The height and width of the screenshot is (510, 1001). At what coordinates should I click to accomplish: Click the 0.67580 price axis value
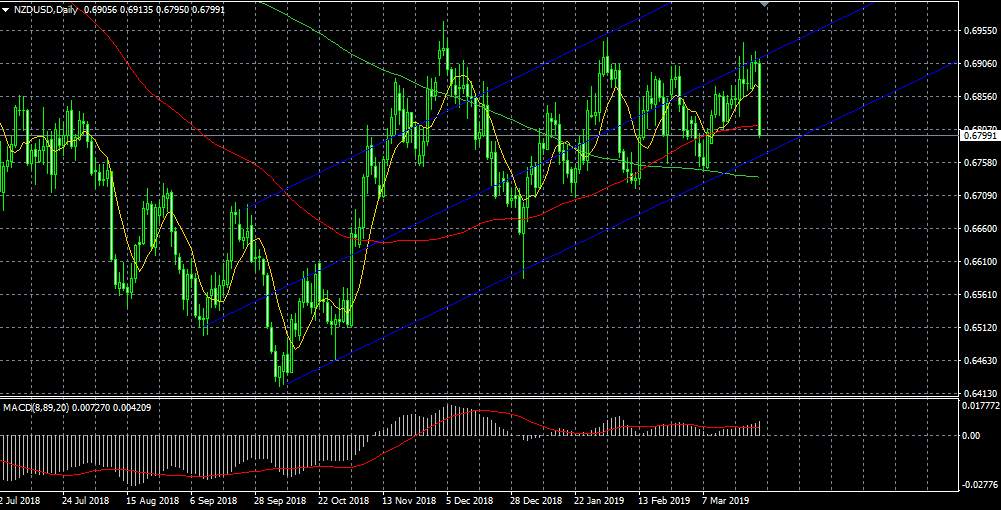[x=980, y=163]
